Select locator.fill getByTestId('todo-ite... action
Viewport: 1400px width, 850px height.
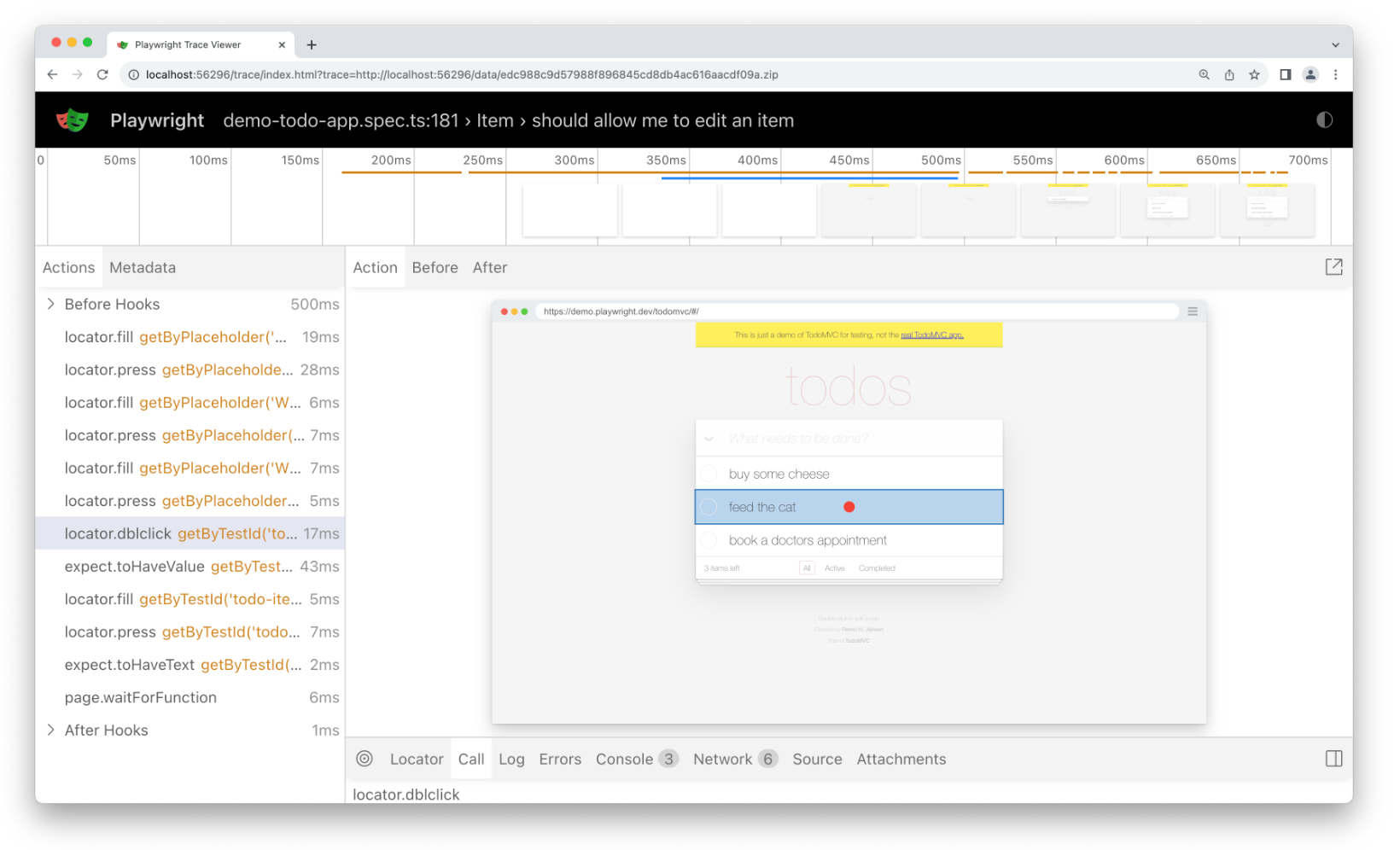(x=190, y=599)
